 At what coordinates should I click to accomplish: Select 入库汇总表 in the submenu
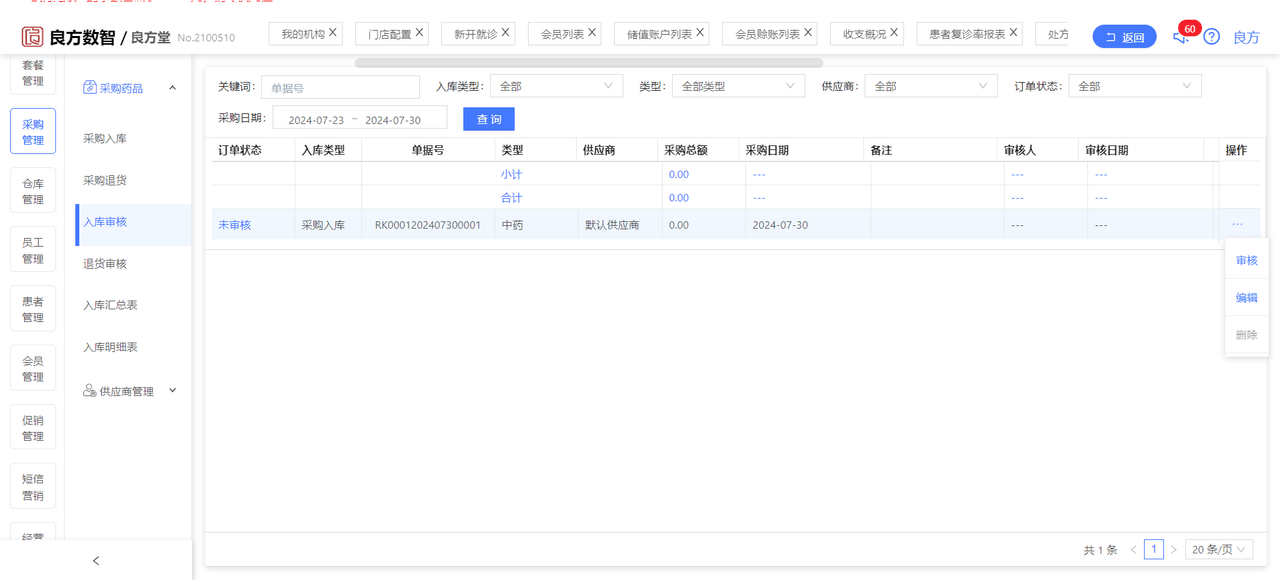click(x=110, y=305)
